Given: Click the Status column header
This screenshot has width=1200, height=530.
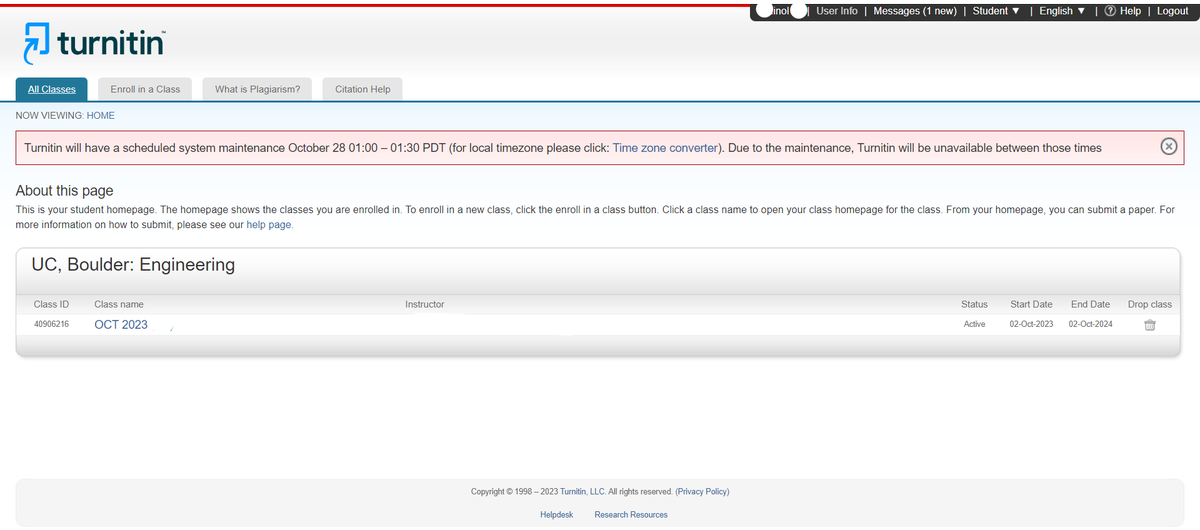Looking at the screenshot, I should 974,304.
